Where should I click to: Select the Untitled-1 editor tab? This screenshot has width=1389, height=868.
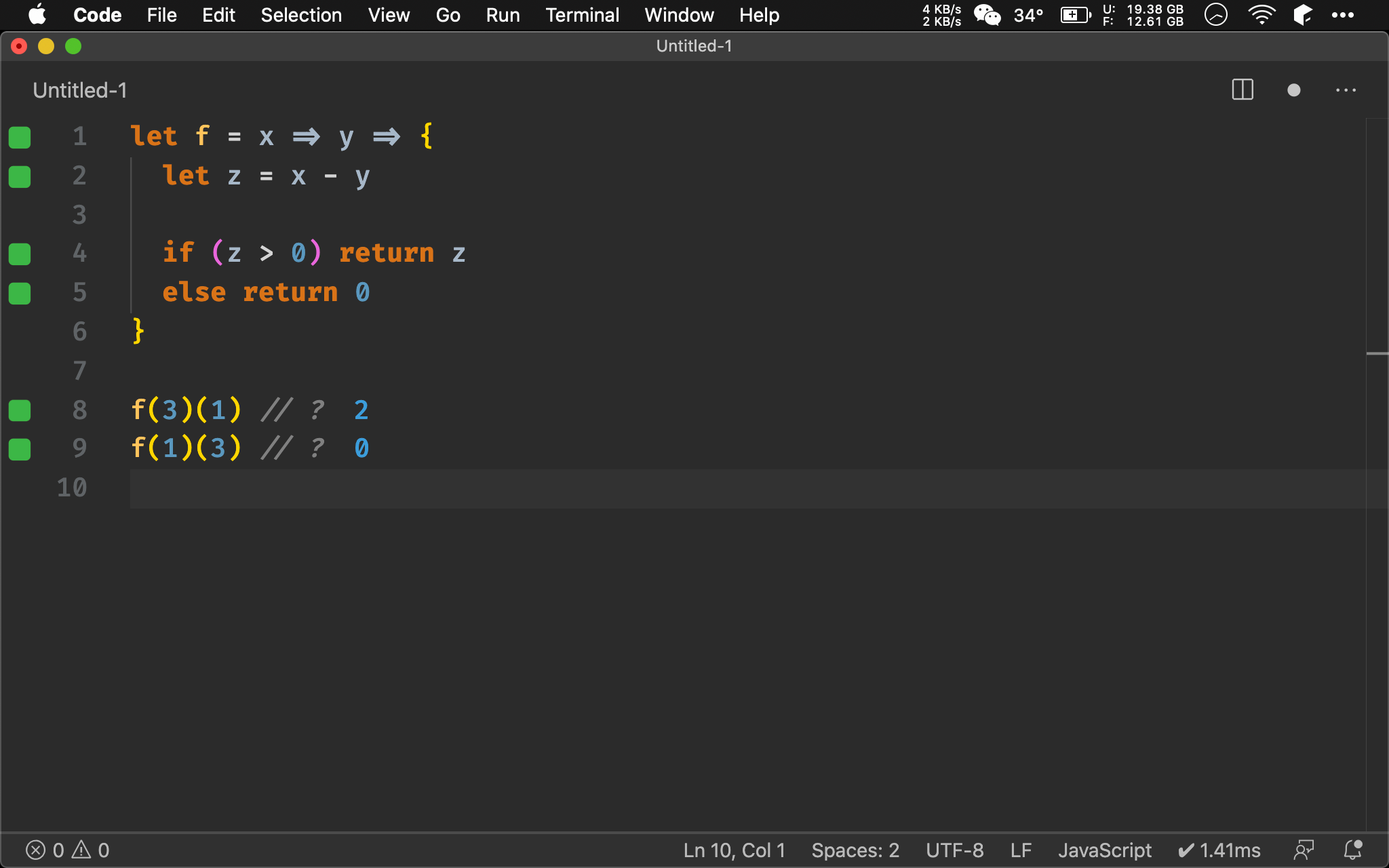coord(80,90)
